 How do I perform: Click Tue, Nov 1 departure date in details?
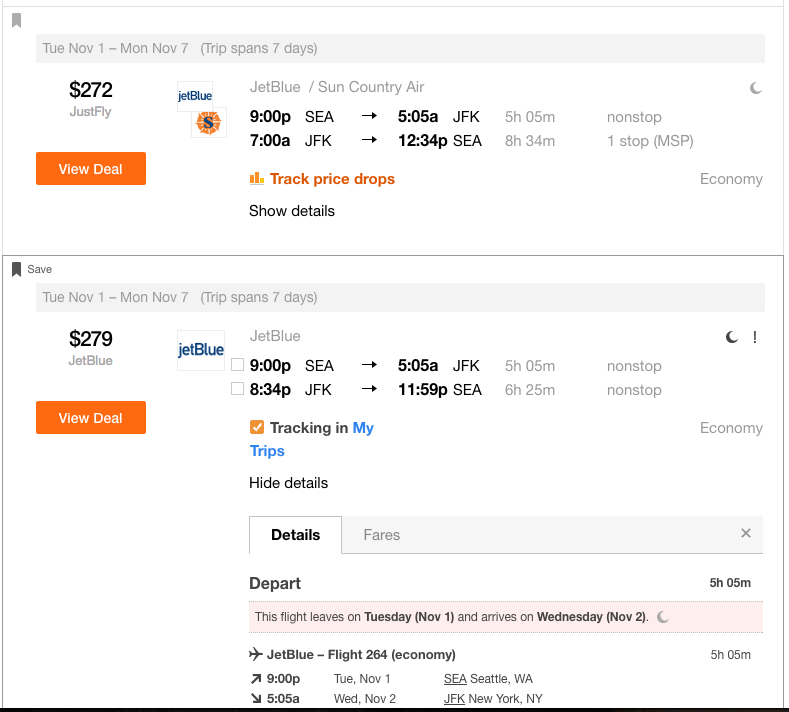tap(362, 679)
